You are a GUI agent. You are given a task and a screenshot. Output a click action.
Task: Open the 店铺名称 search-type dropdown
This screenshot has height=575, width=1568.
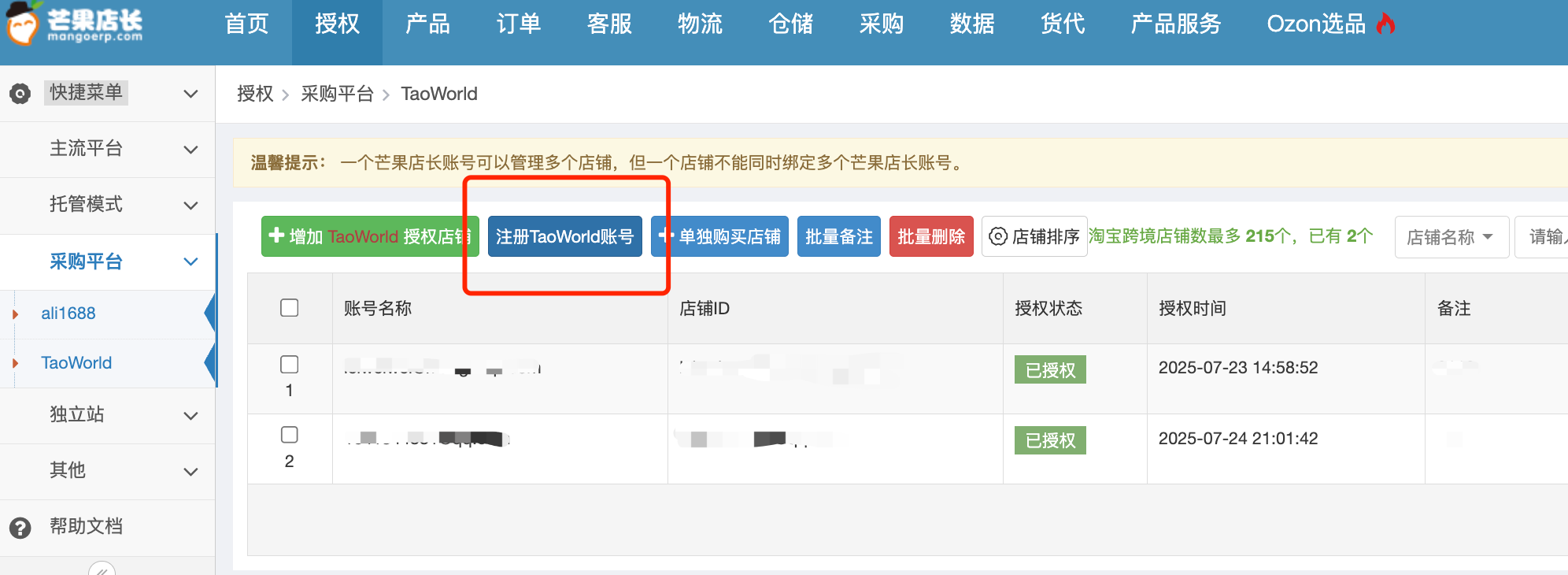pos(1452,237)
